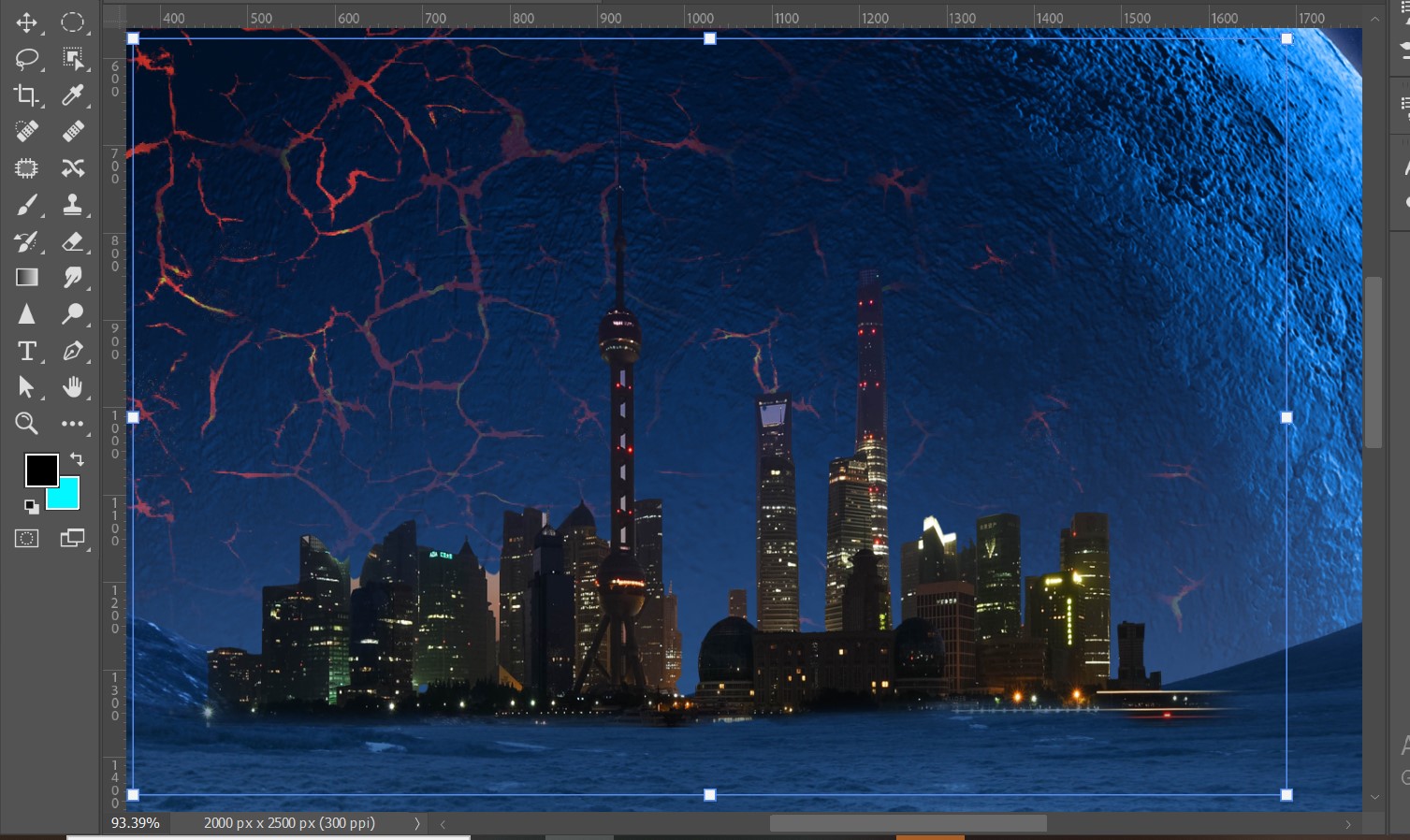1410x840 pixels.
Task: Click the vertical scrollbar down arrow
Action: pyautogui.click(x=1374, y=798)
